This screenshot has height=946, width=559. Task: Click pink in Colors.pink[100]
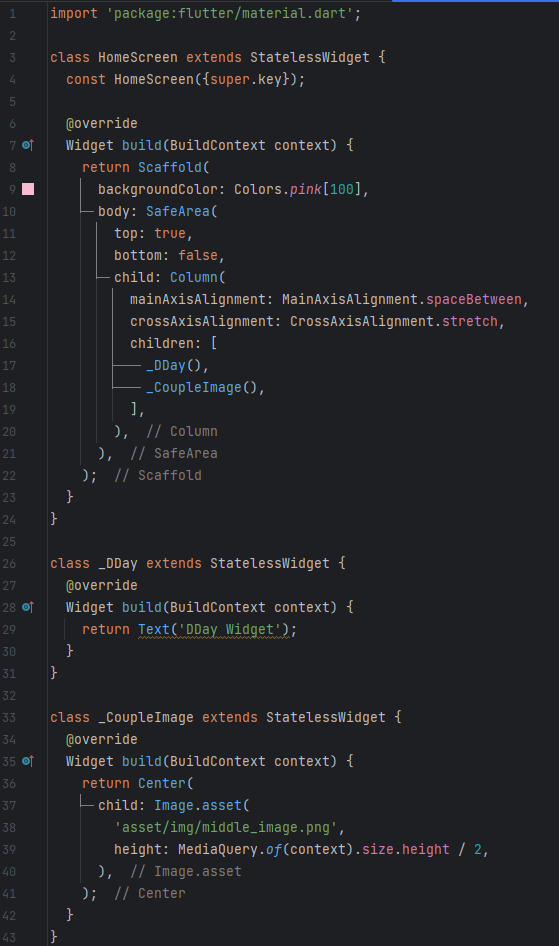(306, 189)
